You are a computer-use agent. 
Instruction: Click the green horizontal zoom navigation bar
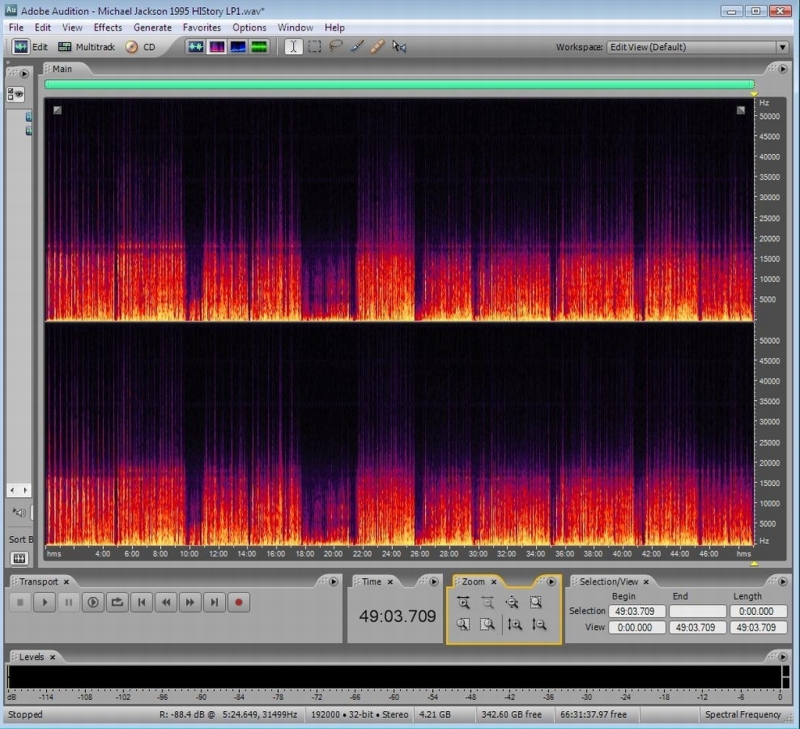[399, 85]
